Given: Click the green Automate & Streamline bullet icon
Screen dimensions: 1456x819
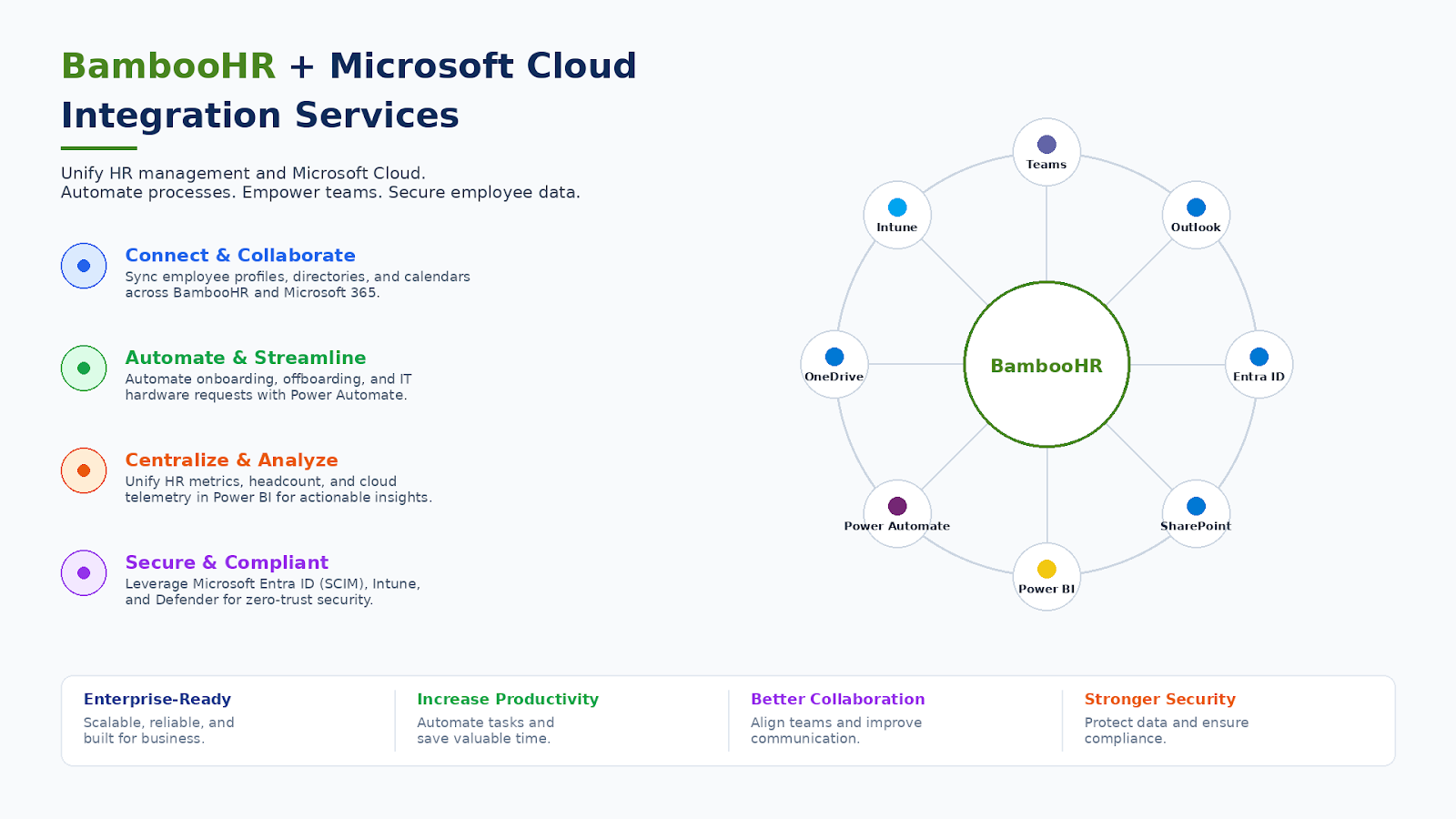Looking at the screenshot, I should coord(84,369).
